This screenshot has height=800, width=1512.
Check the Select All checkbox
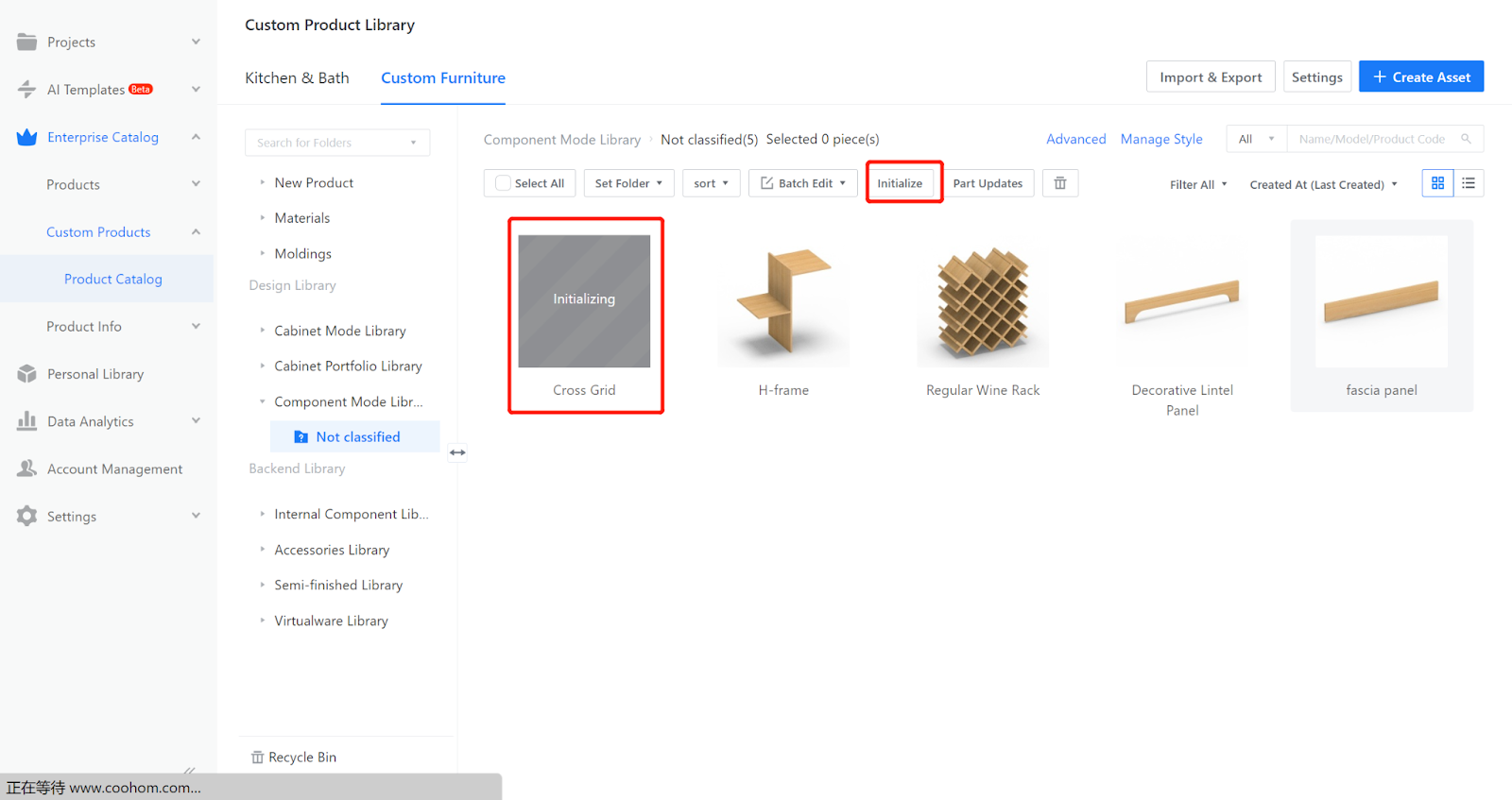tap(504, 183)
